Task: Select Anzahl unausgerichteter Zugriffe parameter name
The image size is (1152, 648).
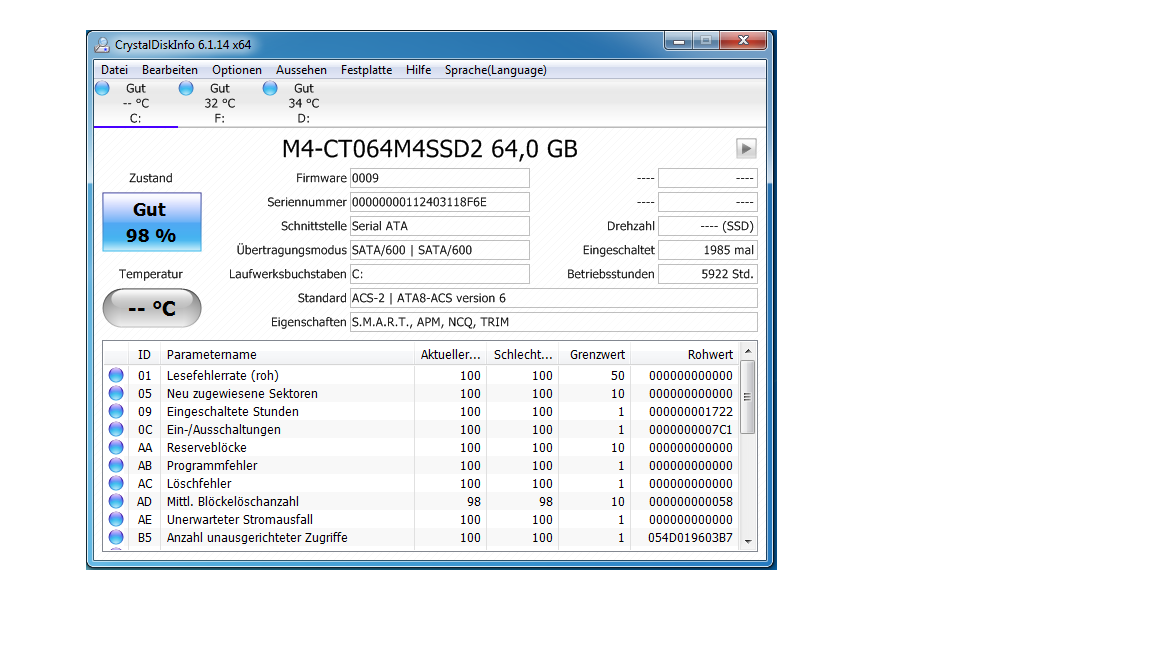Action: [x=257, y=538]
